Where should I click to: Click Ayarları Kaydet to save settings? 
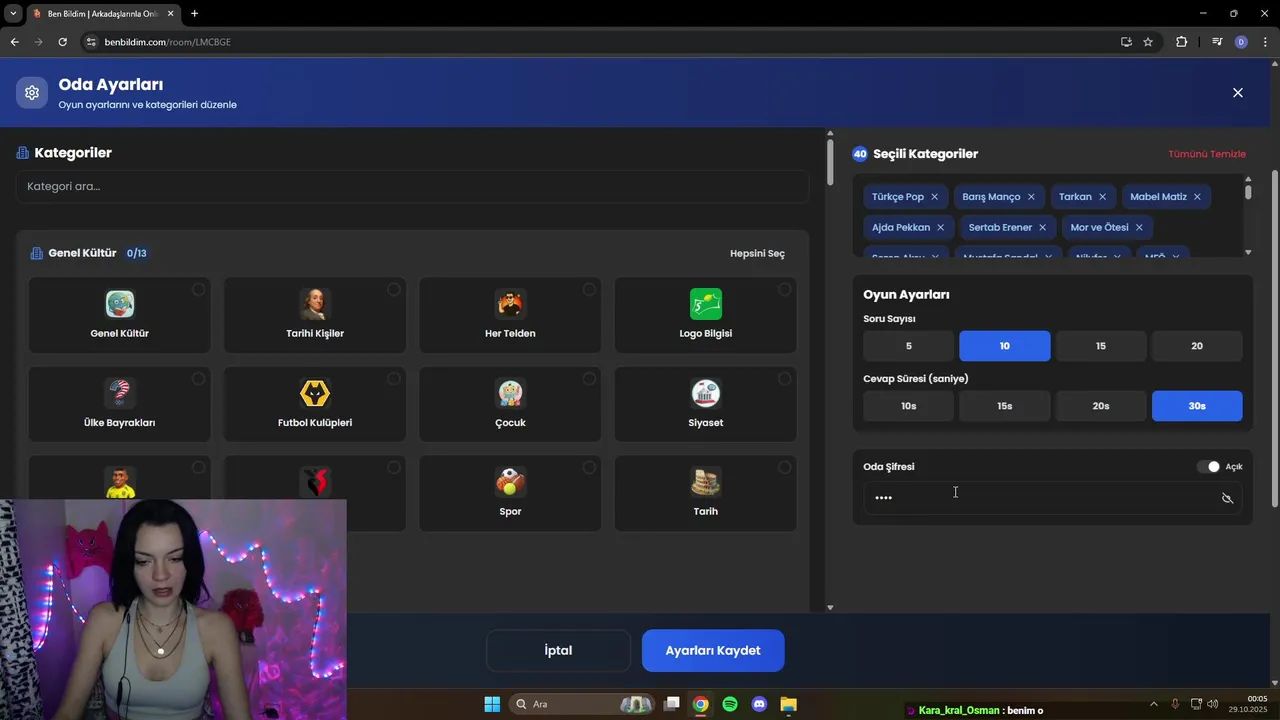(x=713, y=651)
